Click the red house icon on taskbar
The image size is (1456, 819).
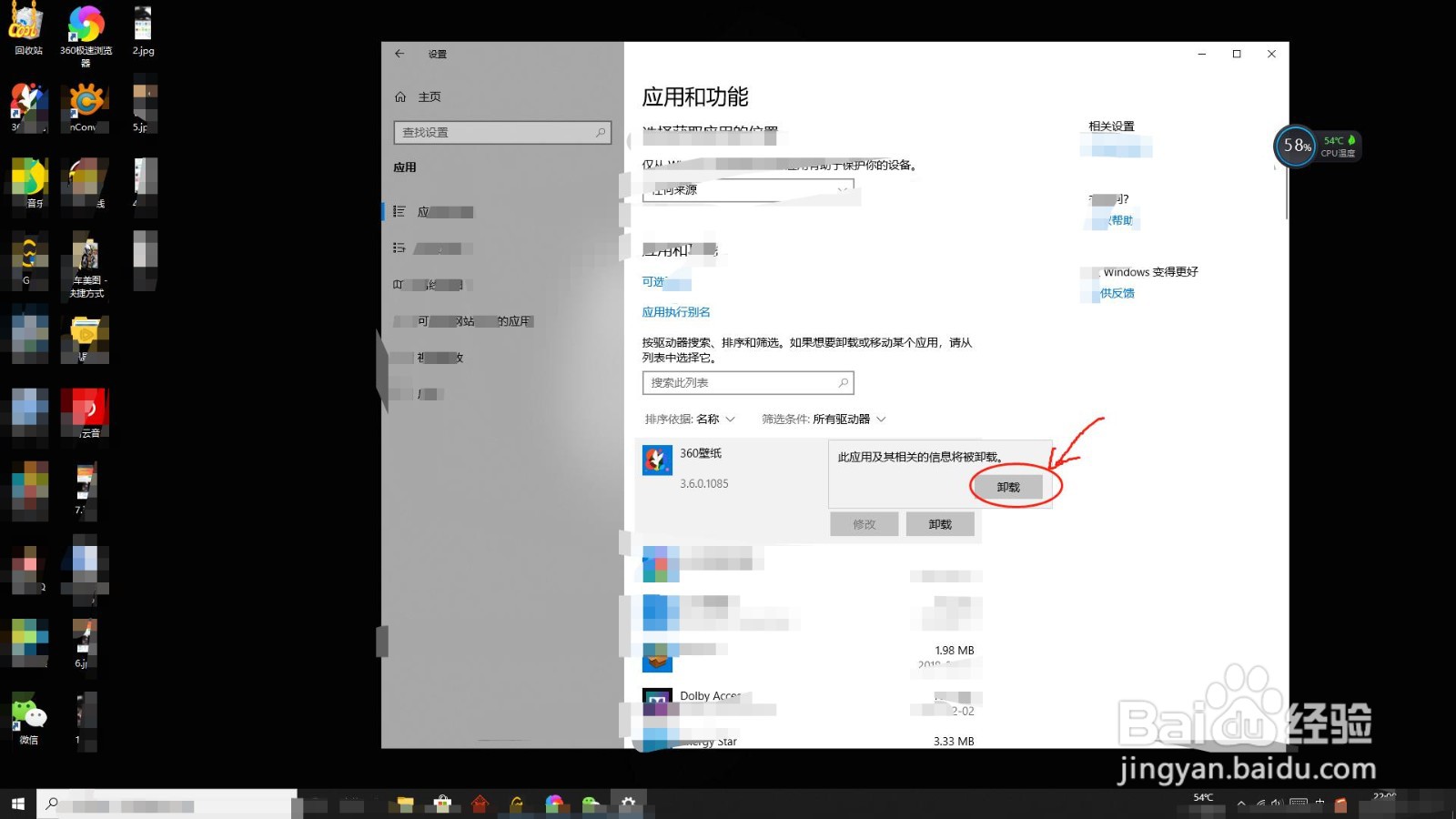(x=480, y=804)
